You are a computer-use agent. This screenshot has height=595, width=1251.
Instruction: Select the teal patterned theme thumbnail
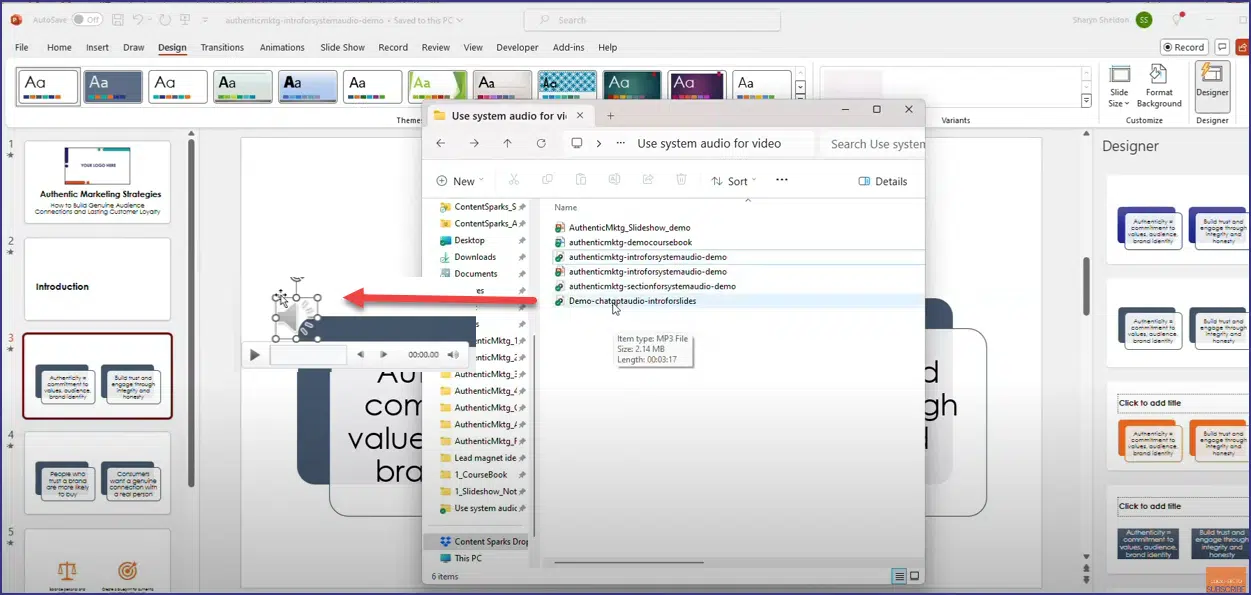pyautogui.click(x=567, y=86)
